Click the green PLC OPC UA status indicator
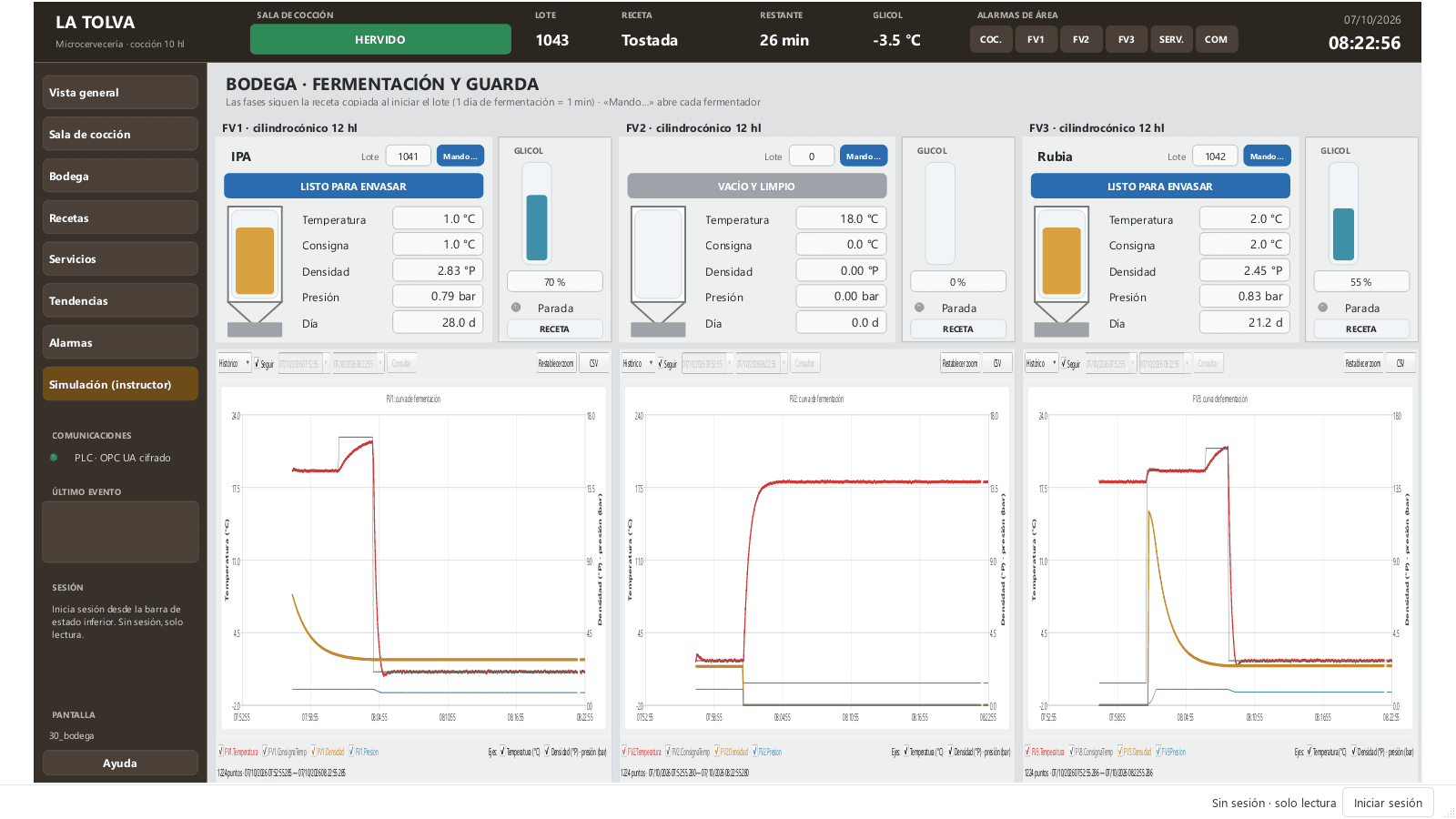This screenshot has width=1456, height=819. point(54,458)
